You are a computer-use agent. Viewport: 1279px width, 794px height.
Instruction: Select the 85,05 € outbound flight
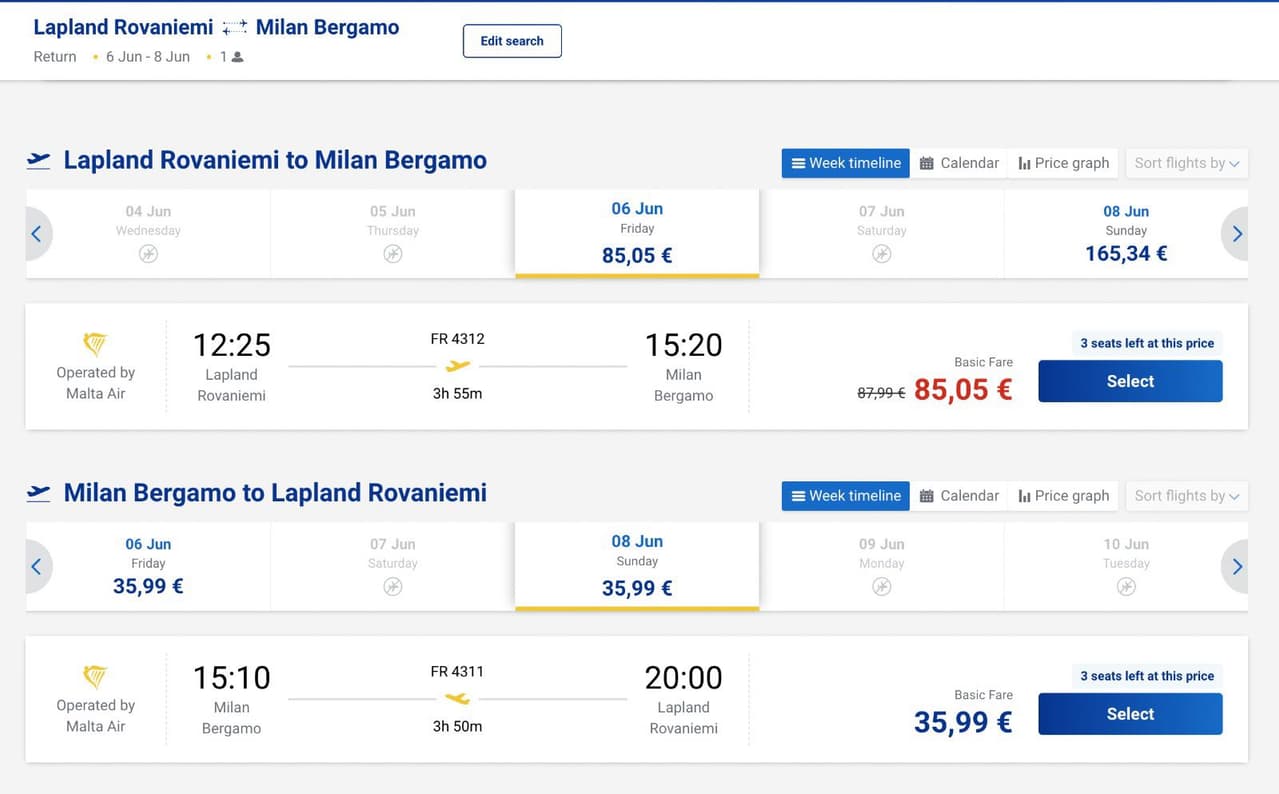[1130, 381]
